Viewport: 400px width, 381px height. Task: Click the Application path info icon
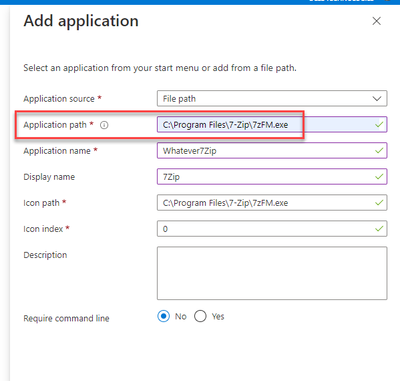tap(104, 125)
